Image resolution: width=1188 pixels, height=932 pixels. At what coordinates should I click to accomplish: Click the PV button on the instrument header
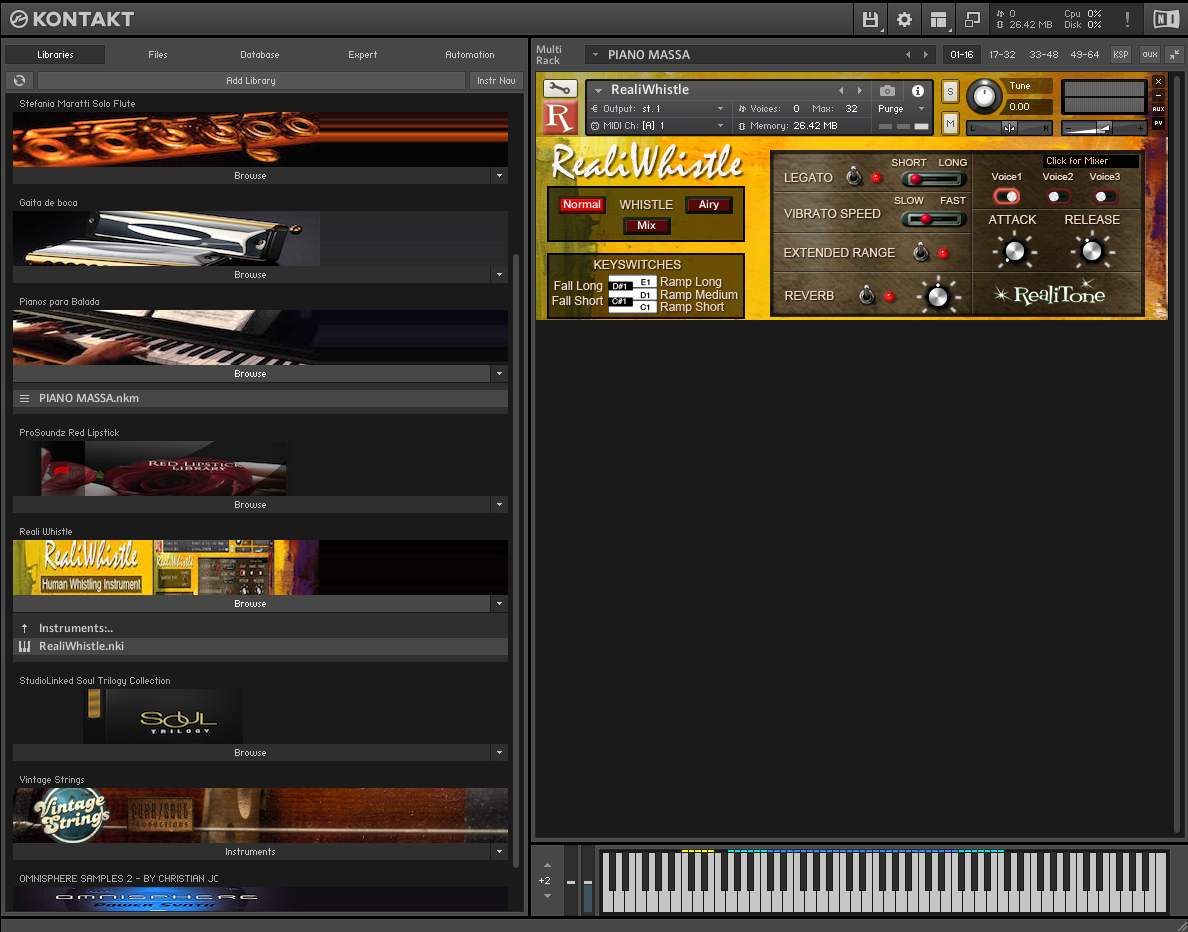tap(1158, 123)
